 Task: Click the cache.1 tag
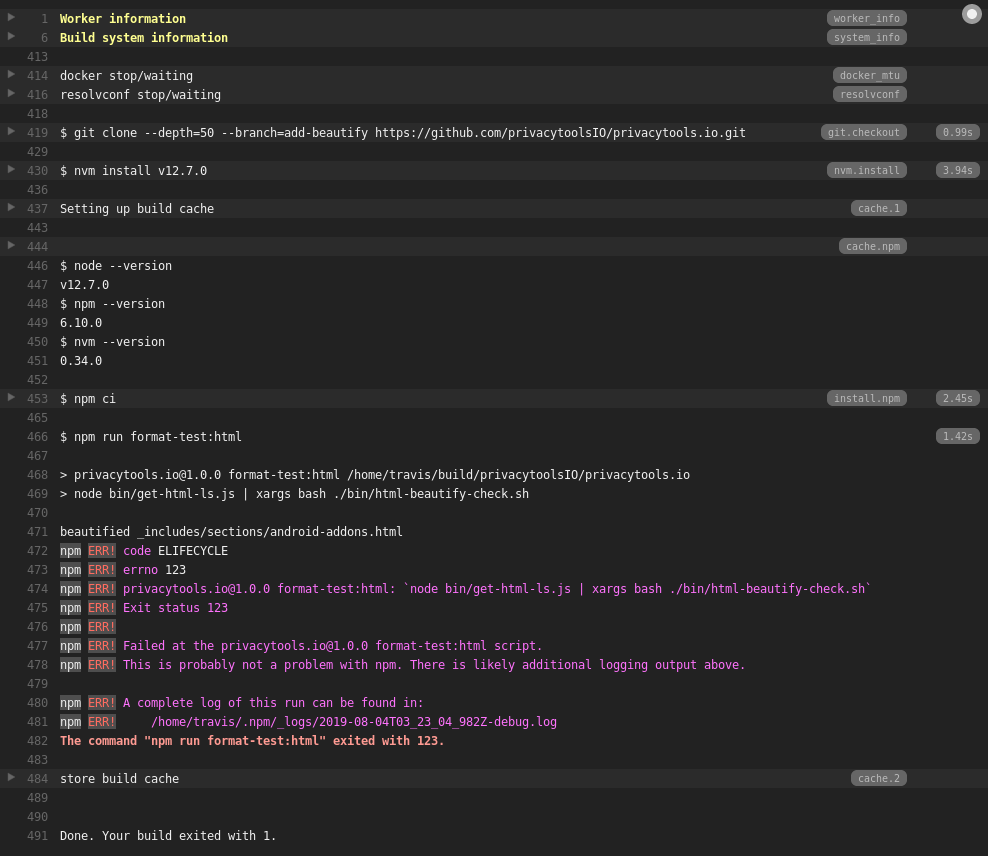click(878, 208)
